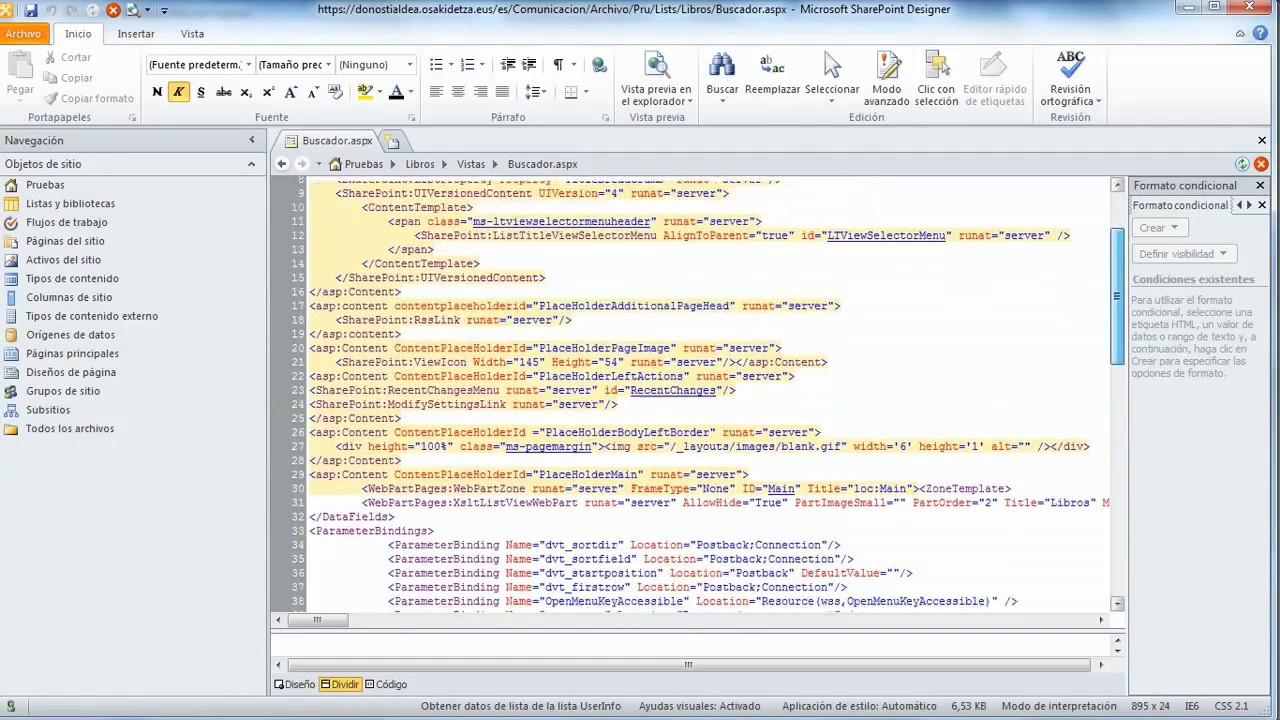Switch to the Insertar ribbon tab
The width and height of the screenshot is (1280, 720).
(136, 34)
